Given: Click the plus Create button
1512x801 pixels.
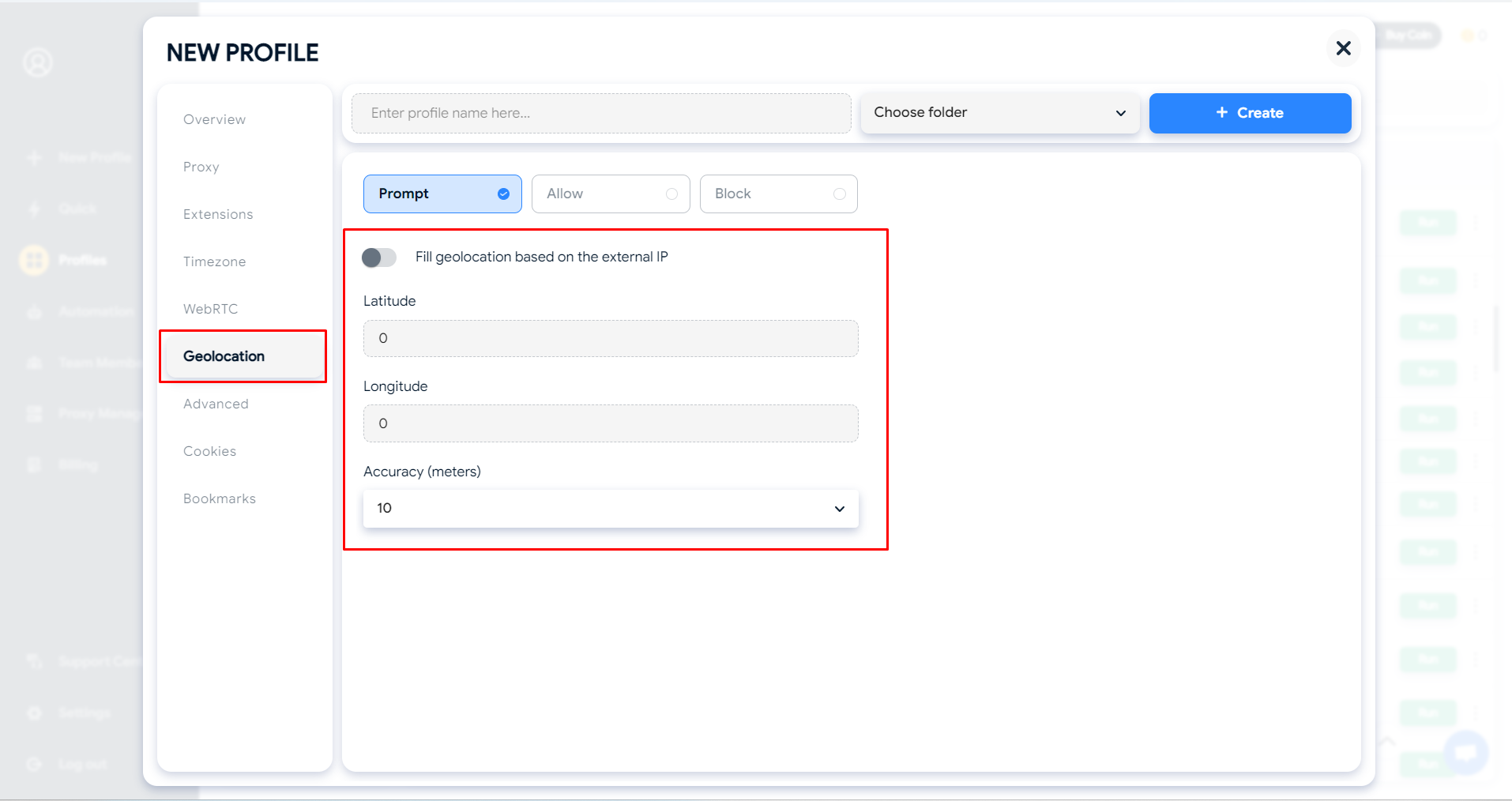Looking at the screenshot, I should coord(1250,113).
